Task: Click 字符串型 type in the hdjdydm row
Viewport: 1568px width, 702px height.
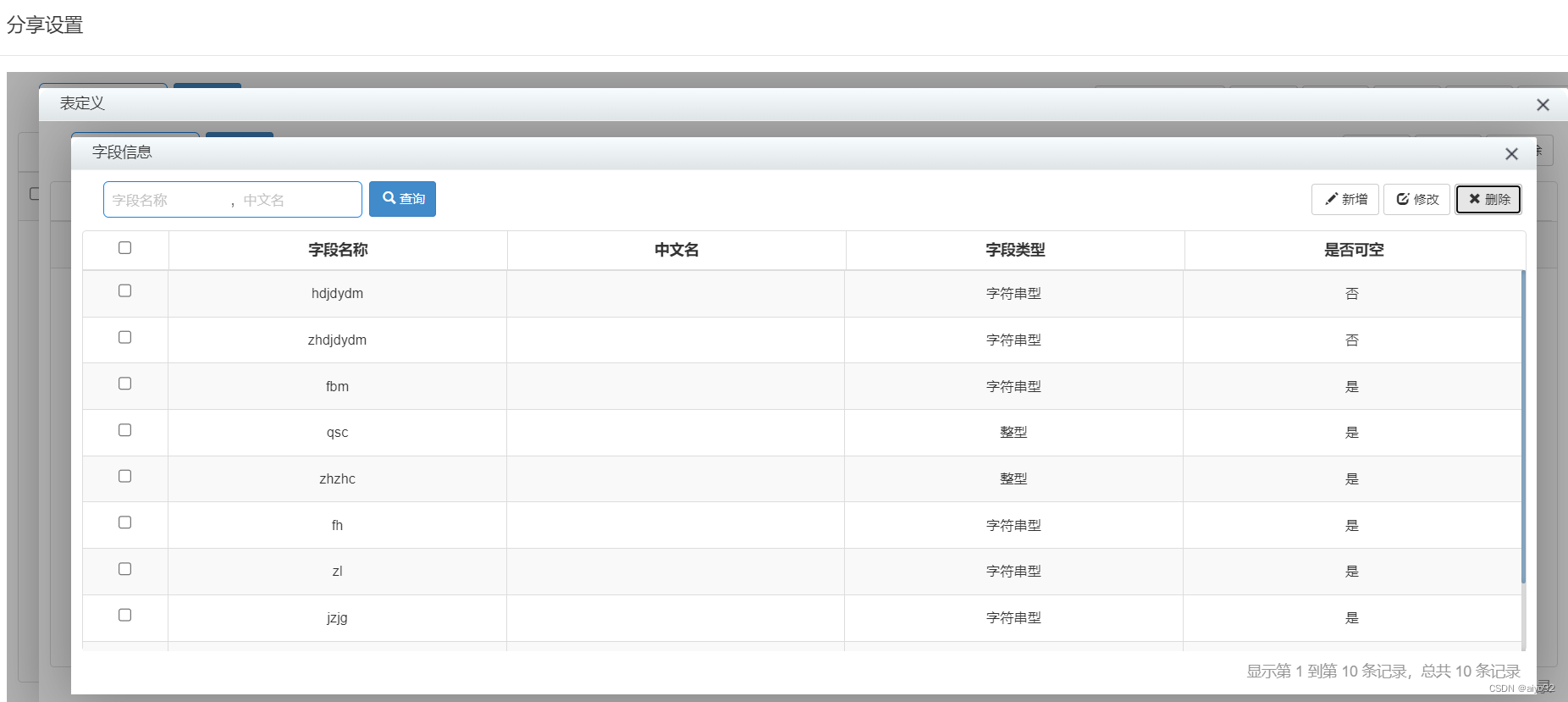Action: [x=1013, y=294]
